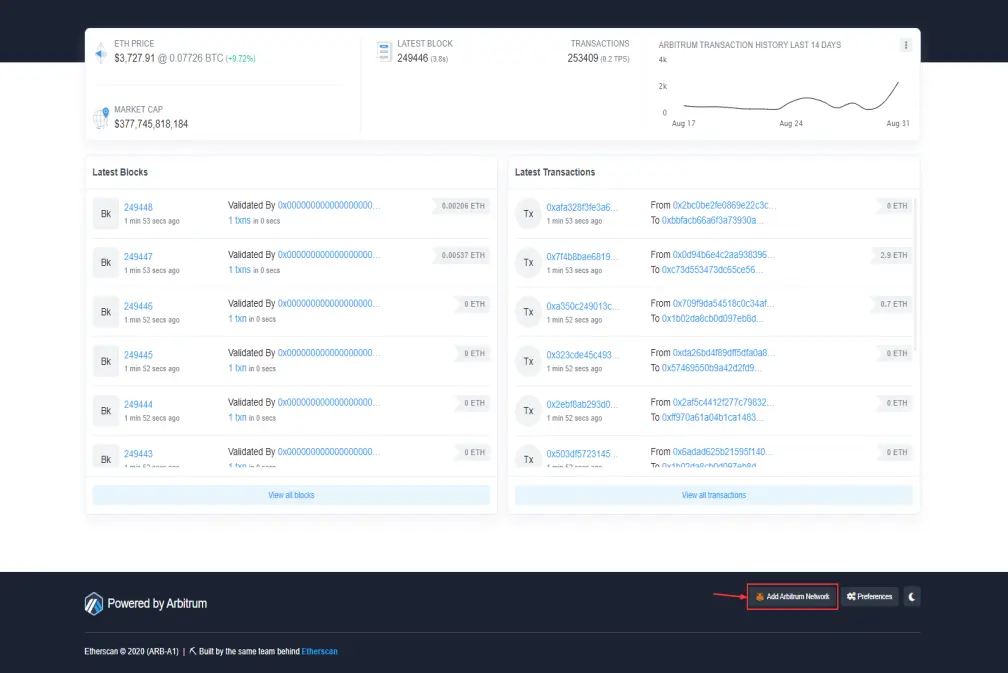This screenshot has height=673, width=1008.
Task: Click the 0.00206 ETH reward badge
Action: (463, 206)
